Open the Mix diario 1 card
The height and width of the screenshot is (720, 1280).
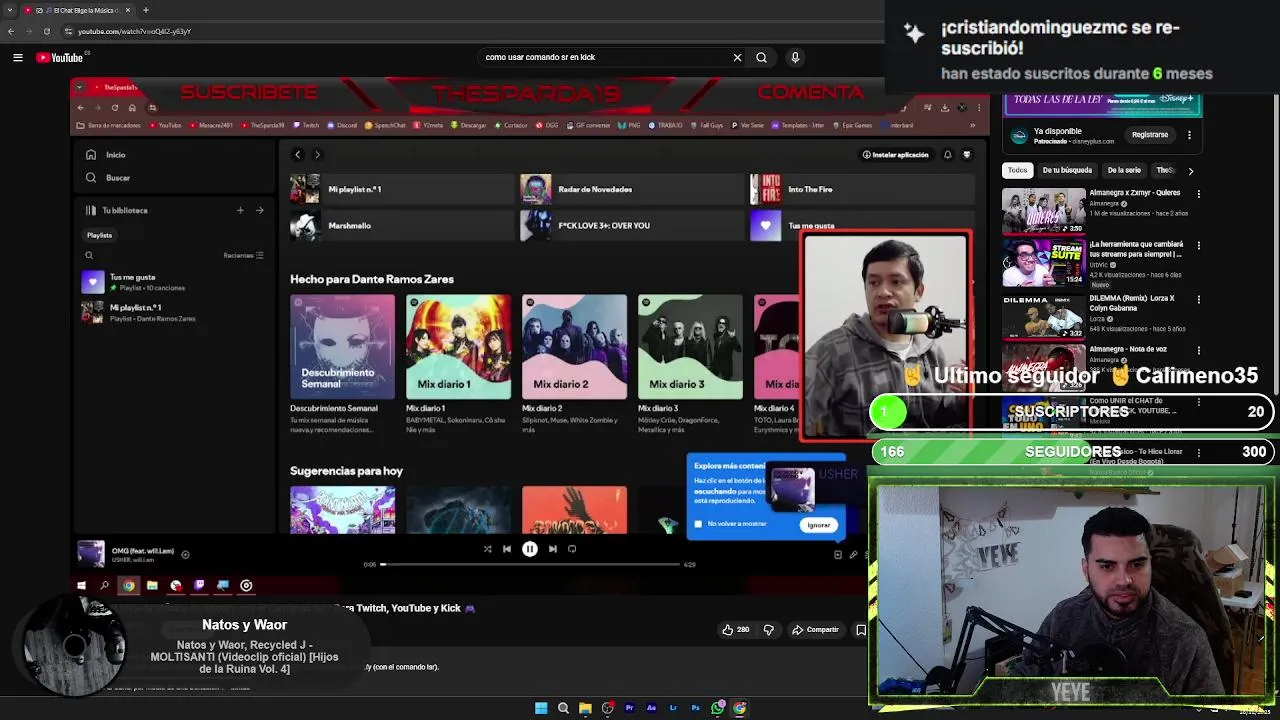(458, 363)
